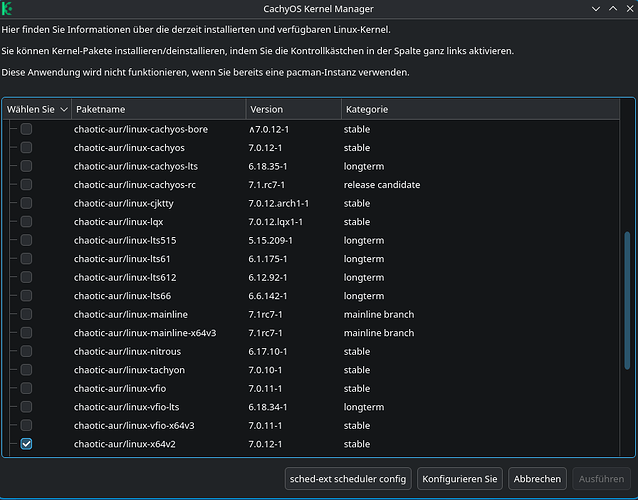Select checkbox for linux-lts61

point(26,259)
